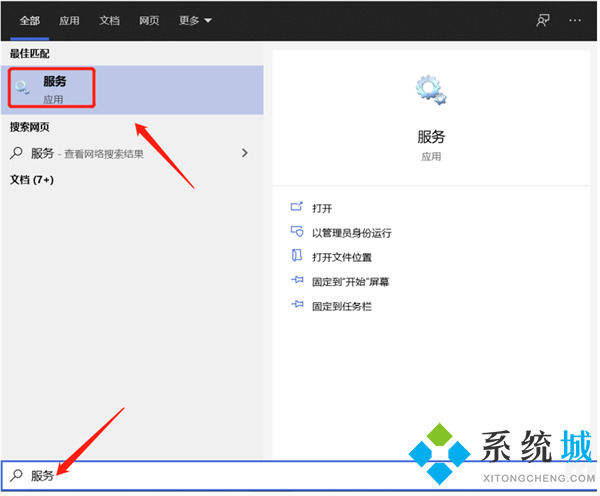Switch to the 全部 tab
The image size is (600, 496).
click(29, 21)
